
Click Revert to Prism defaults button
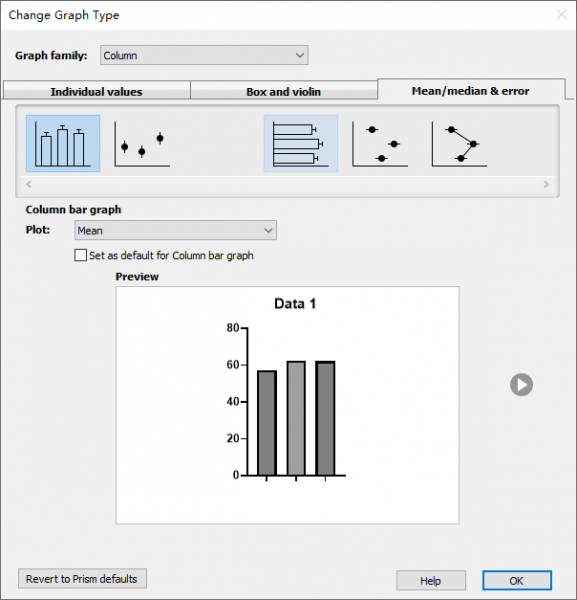pyautogui.click(x=82, y=579)
